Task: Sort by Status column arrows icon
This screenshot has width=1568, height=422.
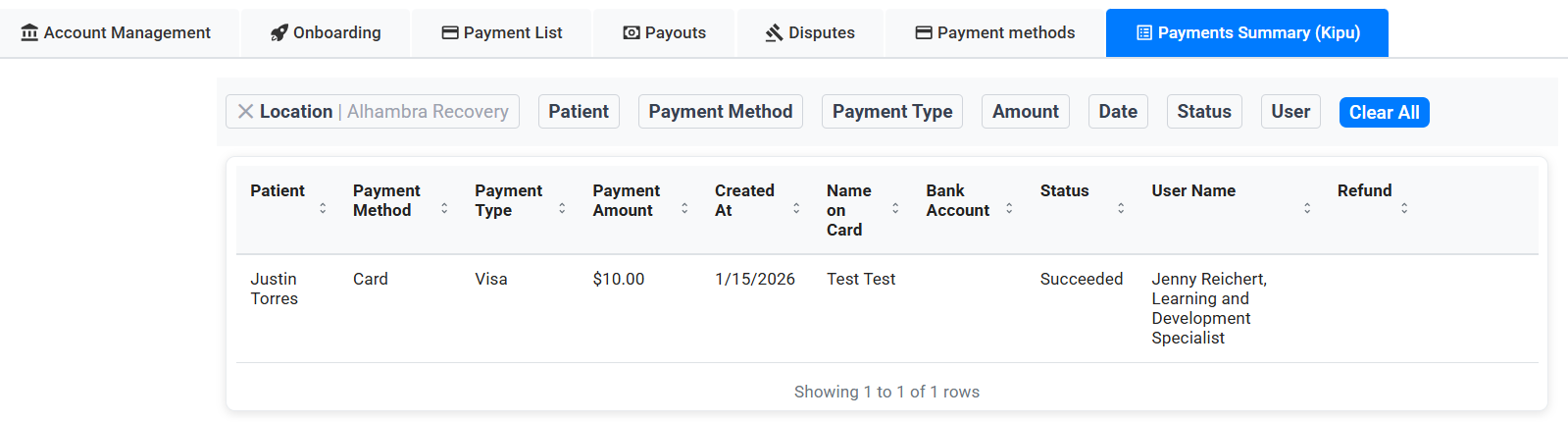Action: pos(1121,208)
